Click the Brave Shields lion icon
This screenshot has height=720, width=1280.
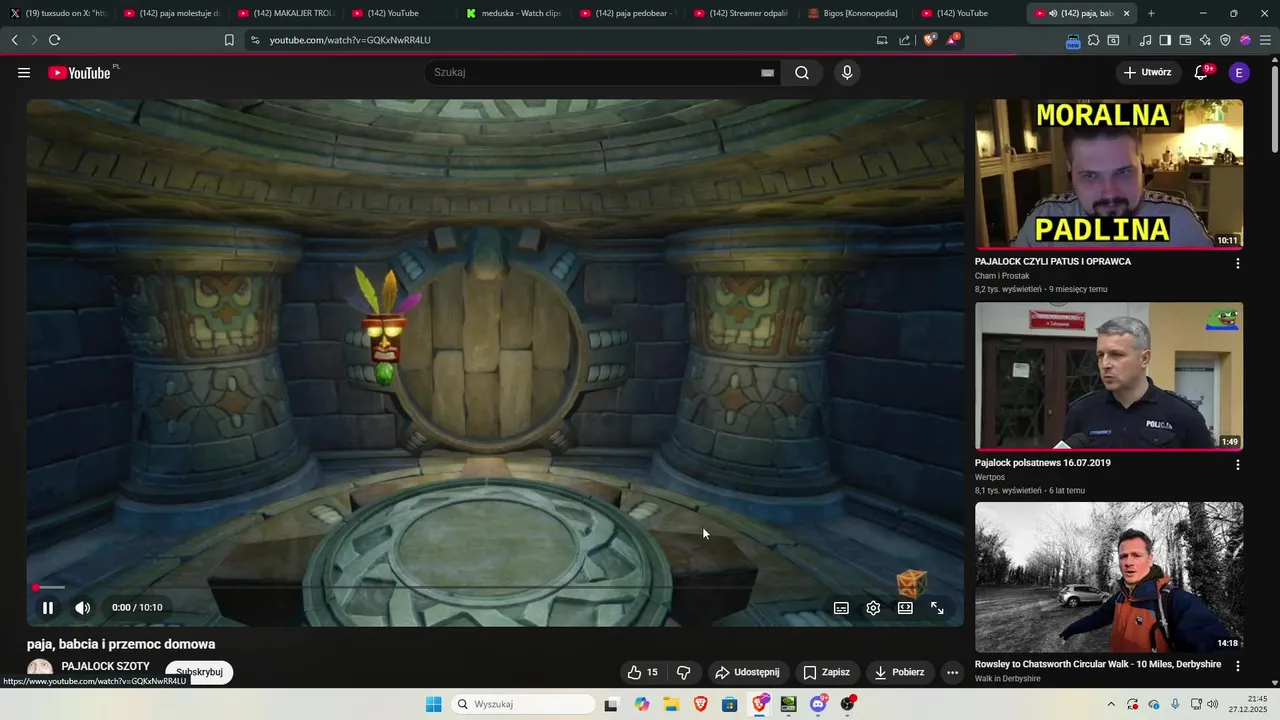[x=929, y=40]
